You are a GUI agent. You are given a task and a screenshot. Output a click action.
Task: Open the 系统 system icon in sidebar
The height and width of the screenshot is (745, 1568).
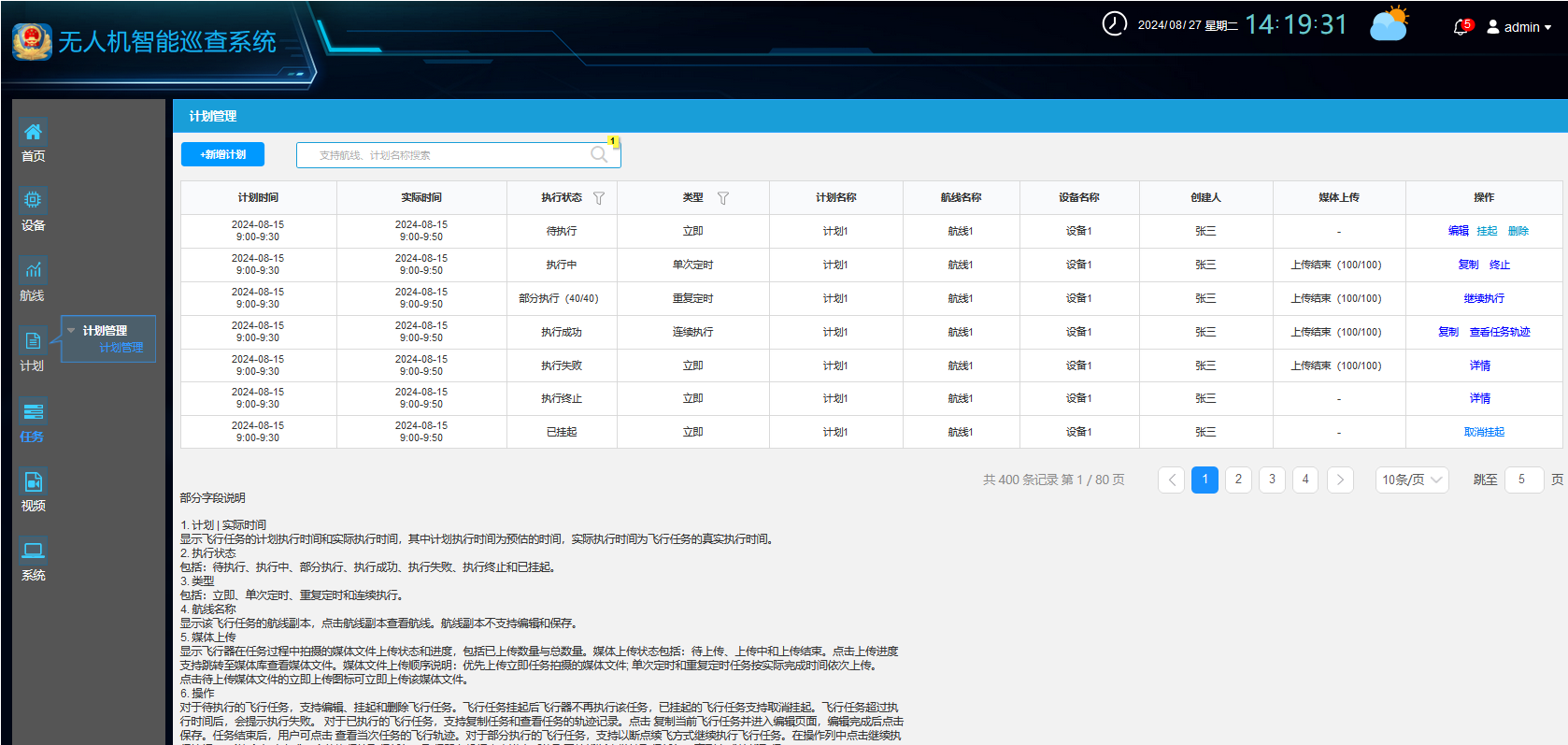click(x=33, y=551)
